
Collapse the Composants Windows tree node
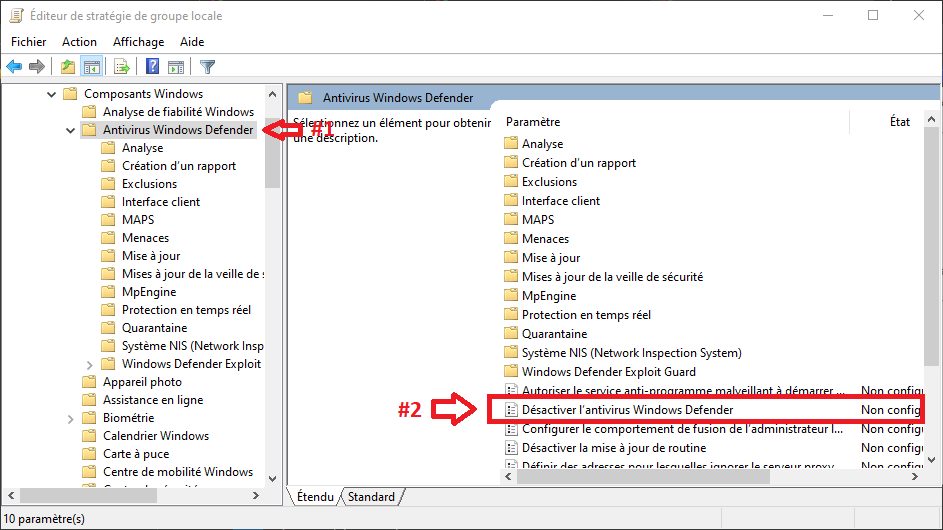[52, 94]
